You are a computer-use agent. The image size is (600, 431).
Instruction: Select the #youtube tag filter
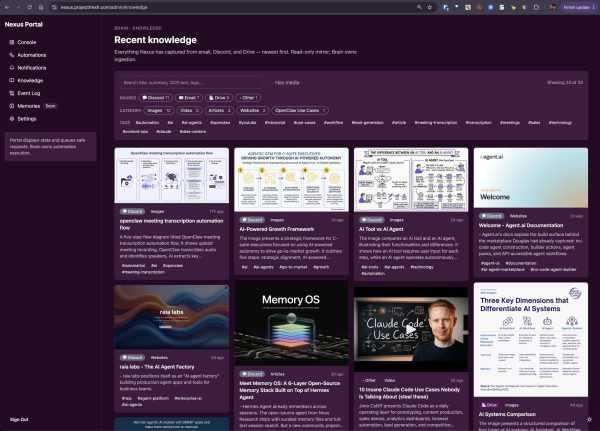(x=247, y=122)
